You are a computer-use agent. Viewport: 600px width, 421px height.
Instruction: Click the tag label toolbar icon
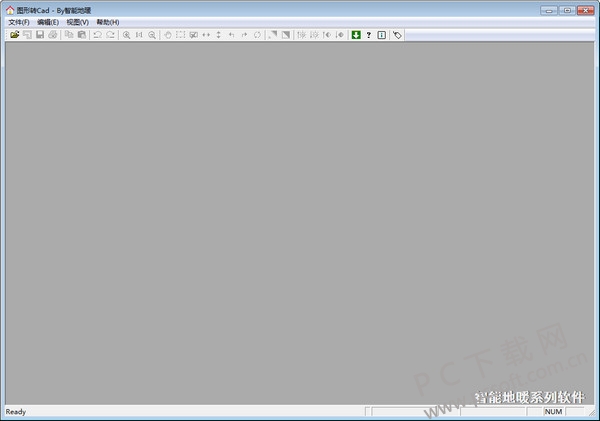pos(397,35)
